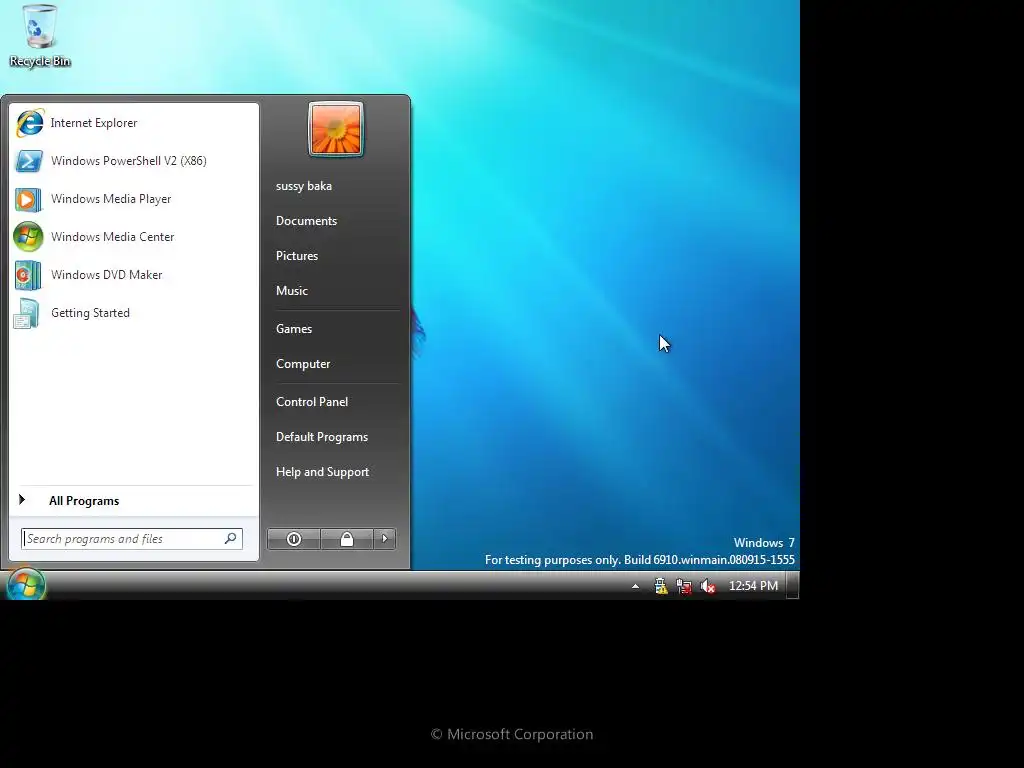Click the magnifier search icon

tap(231, 538)
